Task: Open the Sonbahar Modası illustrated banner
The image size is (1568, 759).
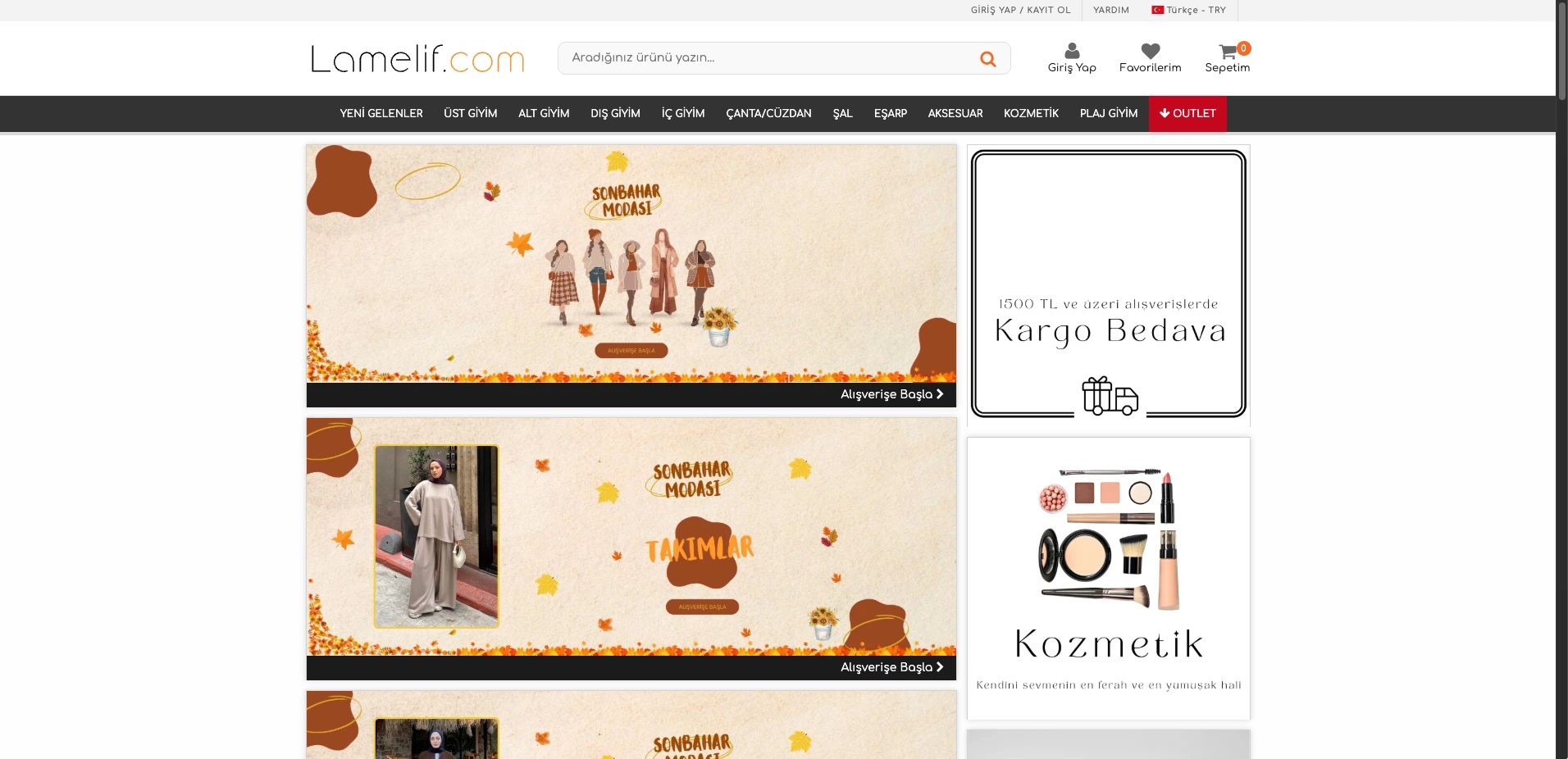Action: (x=631, y=264)
